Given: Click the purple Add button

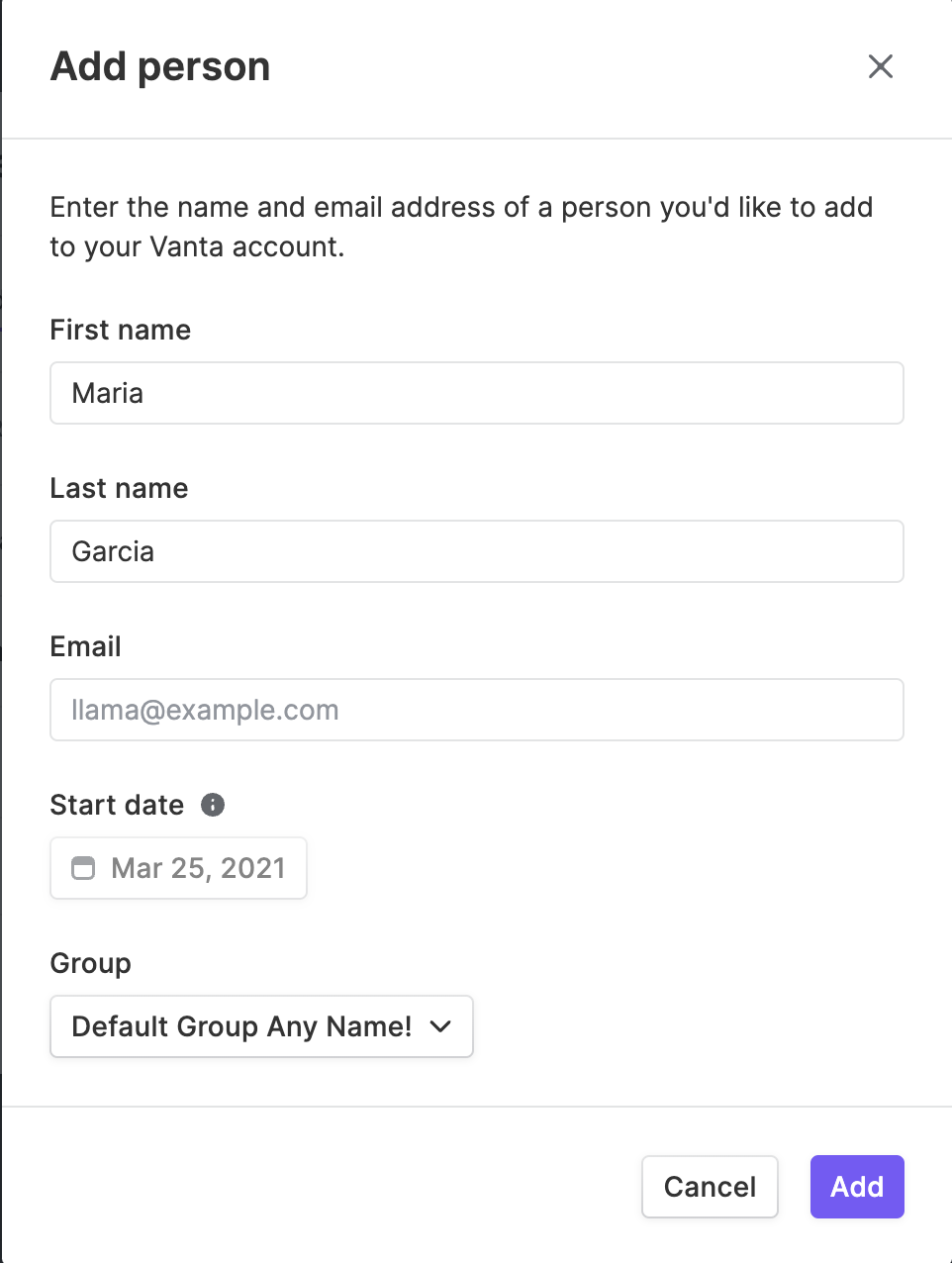Looking at the screenshot, I should (x=857, y=1187).
